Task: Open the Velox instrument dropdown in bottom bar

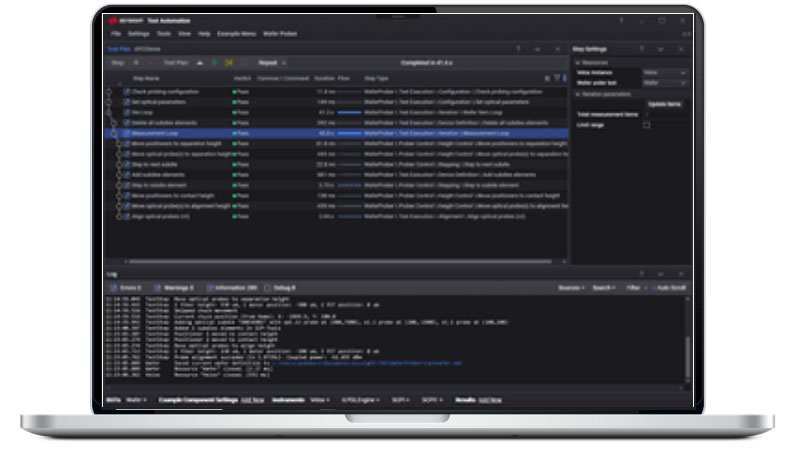Action: tap(320, 400)
